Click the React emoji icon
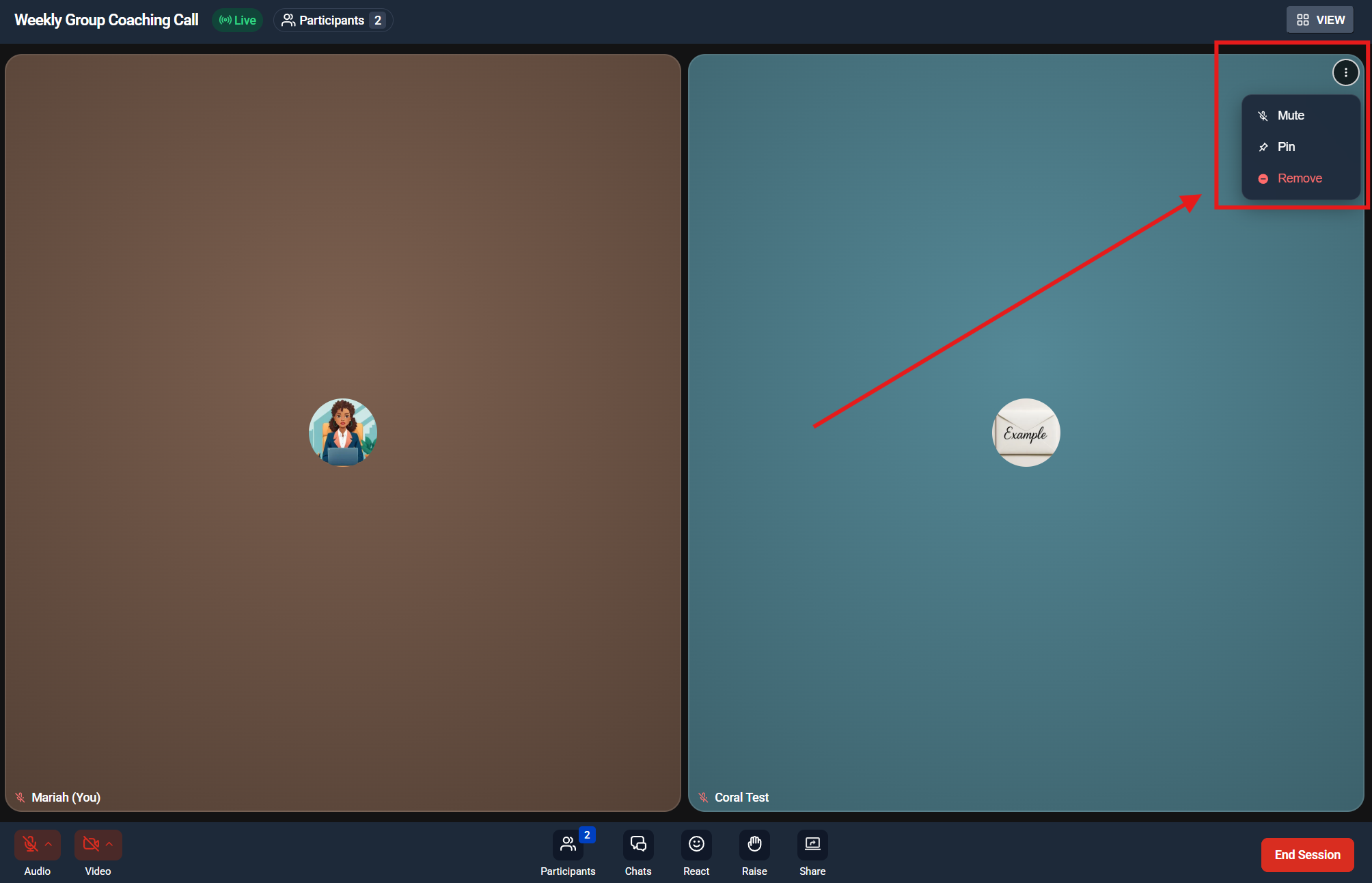 pos(696,845)
